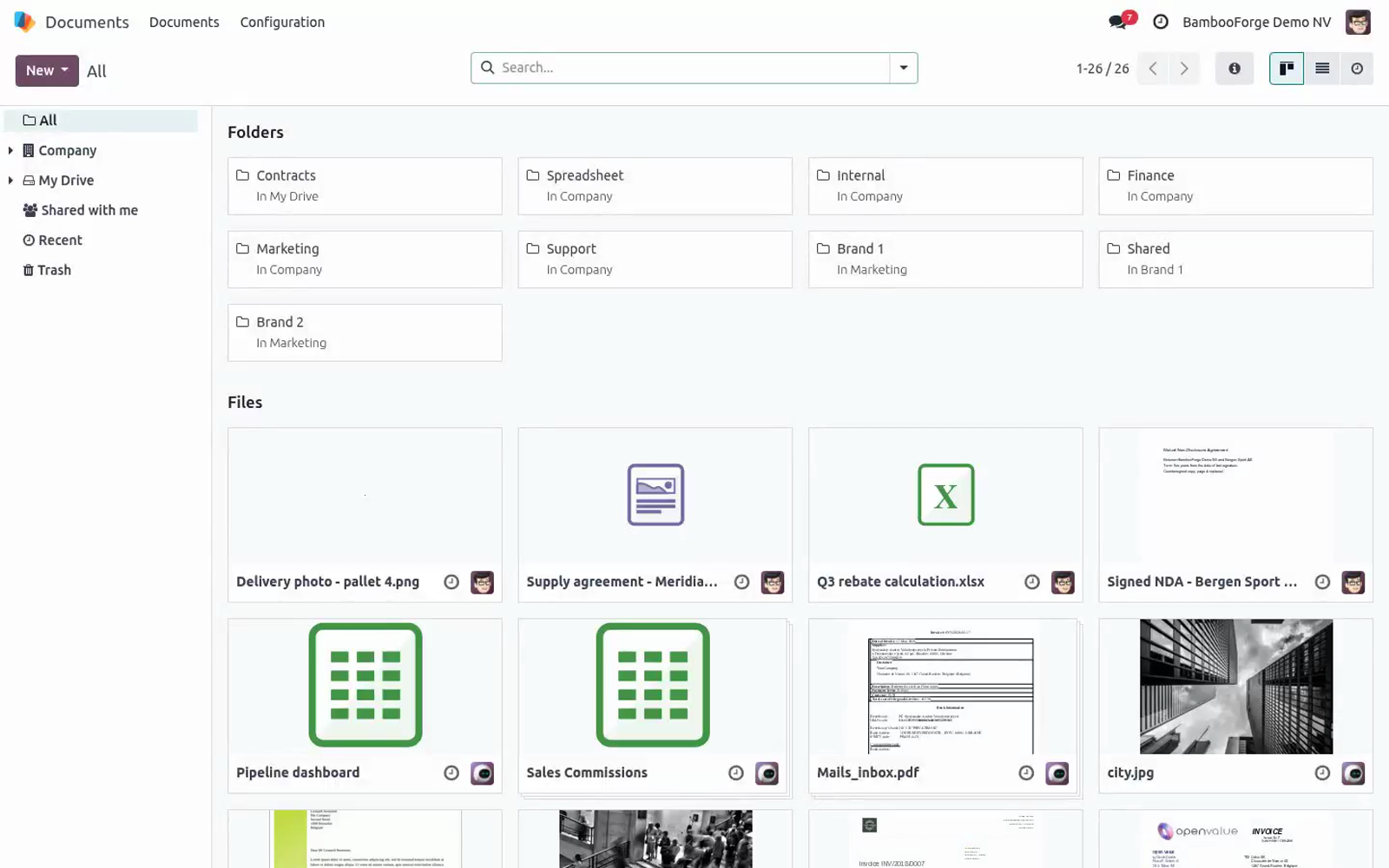Open the Finance folder
The image size is (1389, 868).
pos(1235,186)
